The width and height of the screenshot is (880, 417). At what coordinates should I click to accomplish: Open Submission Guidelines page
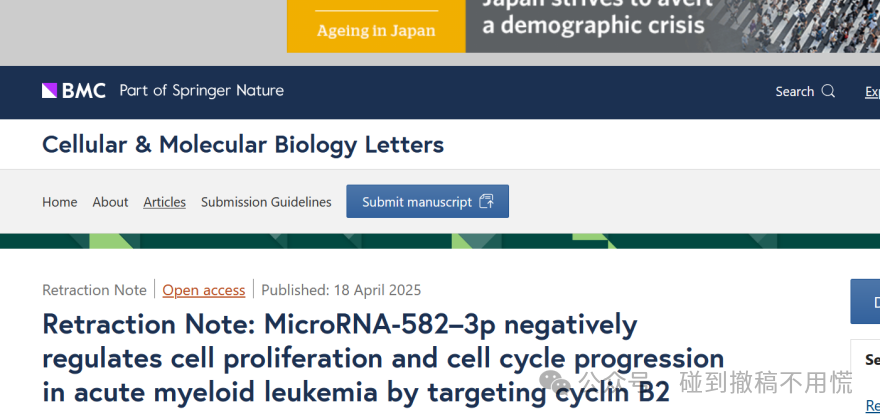(x=266, y=202)
